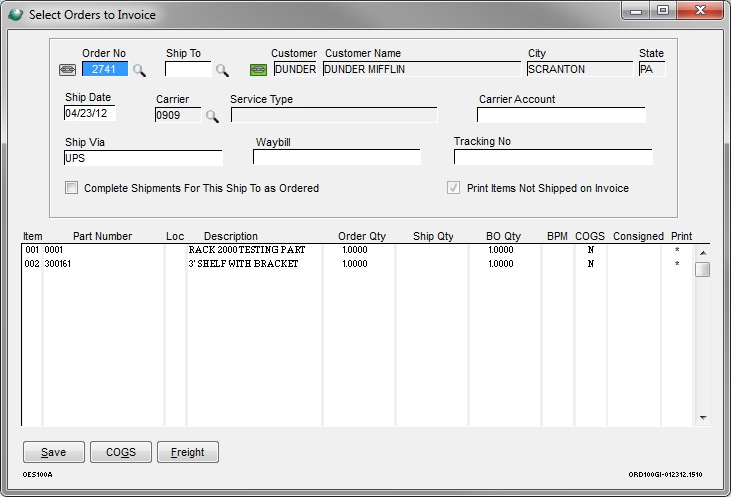Click part number 300161

coord(57,264)
